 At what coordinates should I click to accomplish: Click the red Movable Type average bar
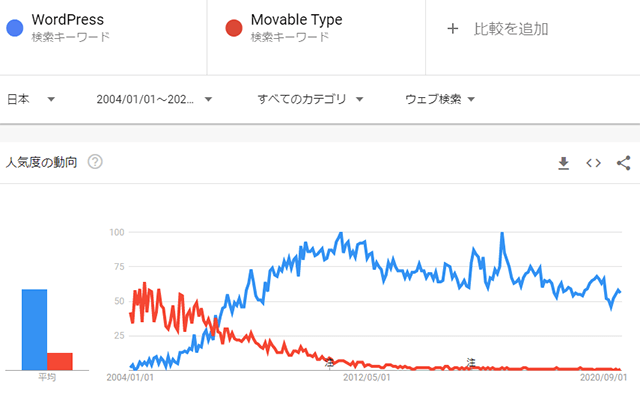click(60, 361)
